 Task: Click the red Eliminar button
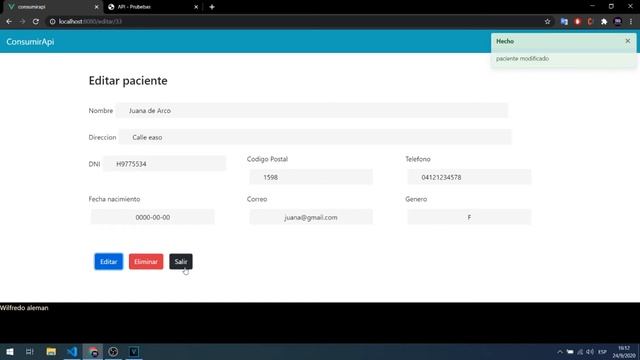tap(146, 262)
